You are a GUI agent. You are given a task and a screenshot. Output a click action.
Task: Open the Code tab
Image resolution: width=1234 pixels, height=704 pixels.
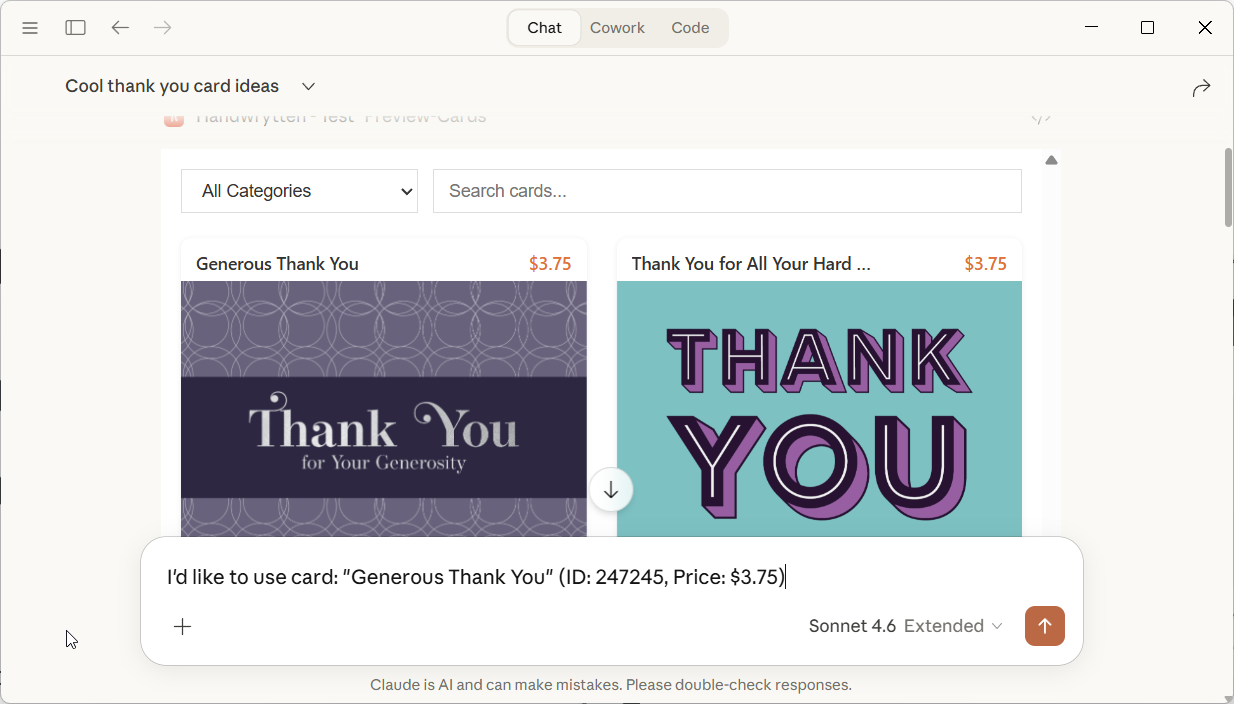coord(690,28)
